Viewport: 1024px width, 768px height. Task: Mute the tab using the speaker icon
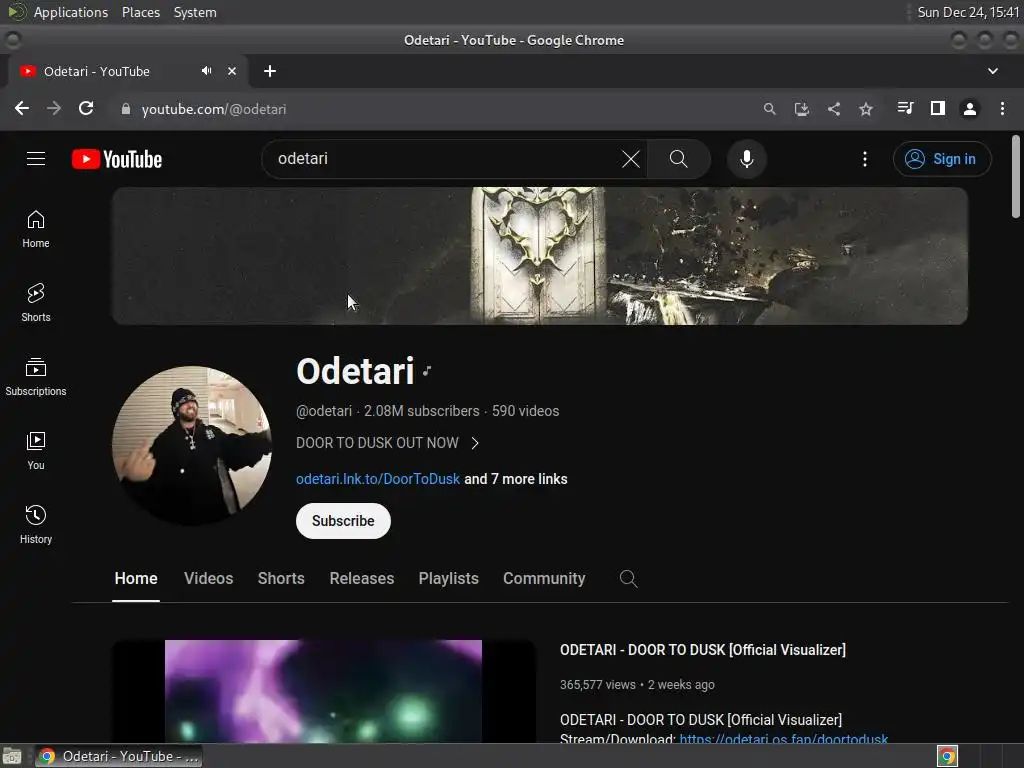tap(206, 71)
